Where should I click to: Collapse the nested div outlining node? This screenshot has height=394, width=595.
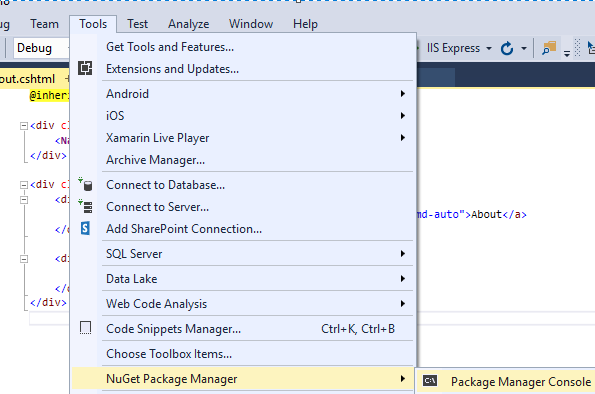[24, 200]
